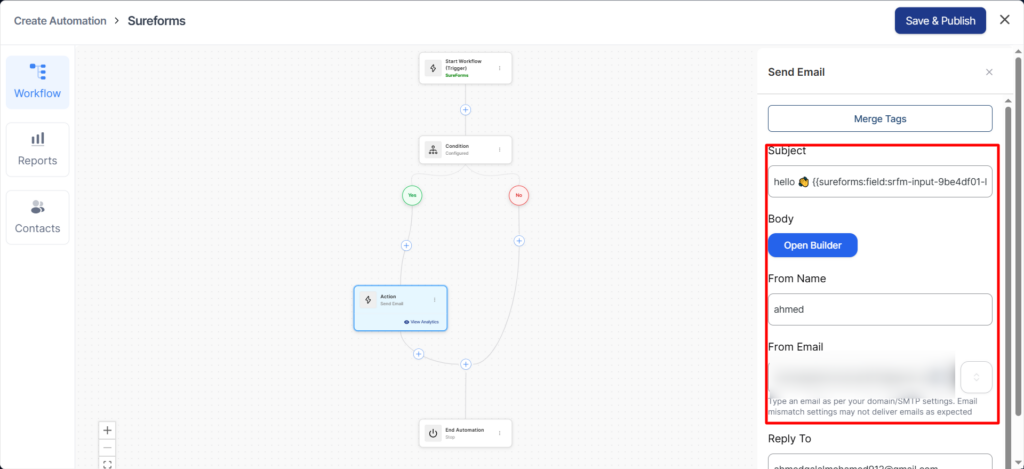The height and width of the screenshot is (469, 1024).
Task: Click the Save & Publish button
Action: [x=940, y=21]
